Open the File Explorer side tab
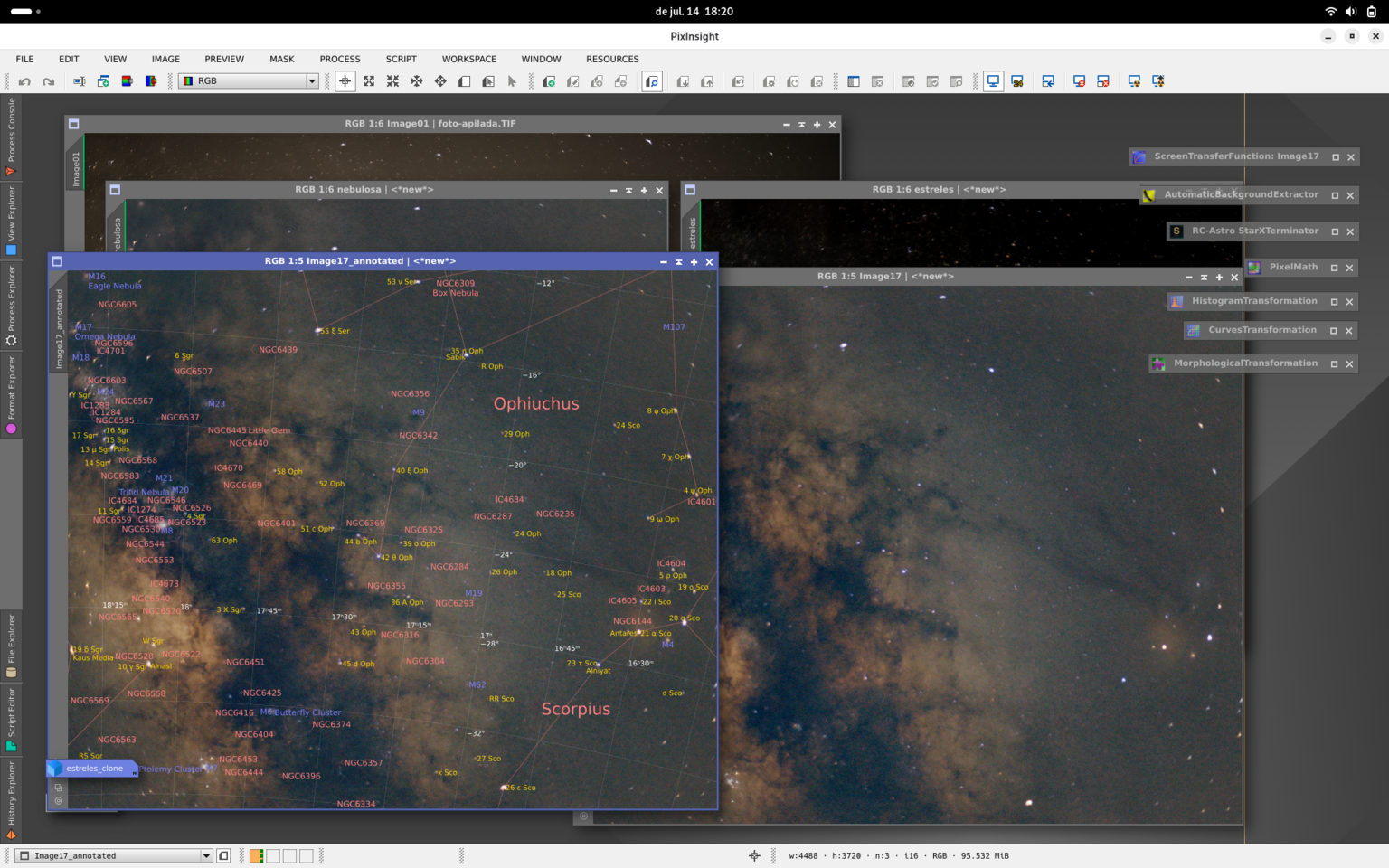Viewport: 1389px width, 868px height. [11, 646]
